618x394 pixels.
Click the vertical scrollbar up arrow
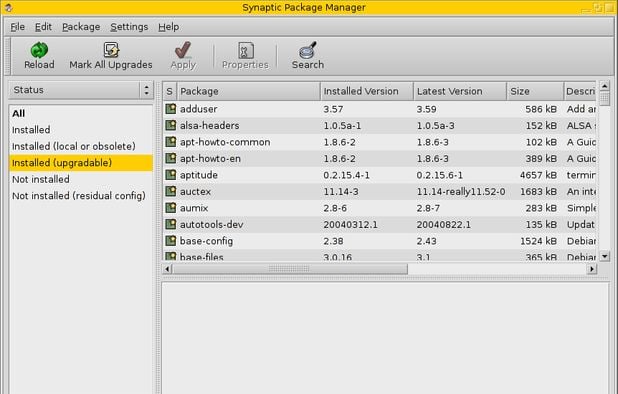[605, 85]
